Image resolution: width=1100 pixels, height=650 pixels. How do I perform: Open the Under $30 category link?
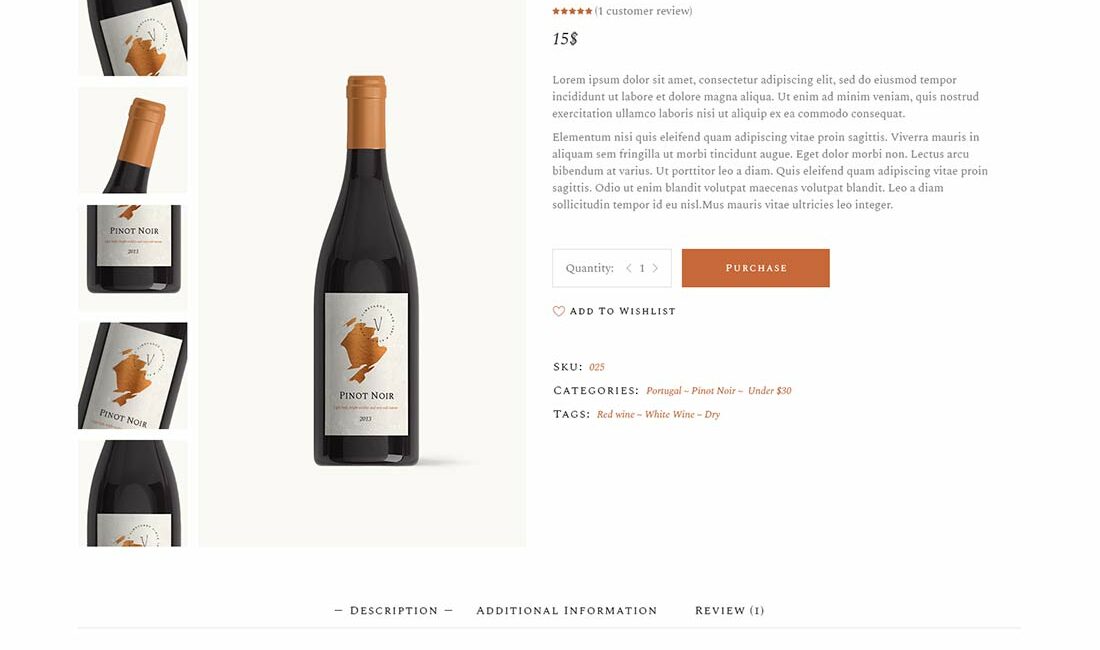[770, 391]
